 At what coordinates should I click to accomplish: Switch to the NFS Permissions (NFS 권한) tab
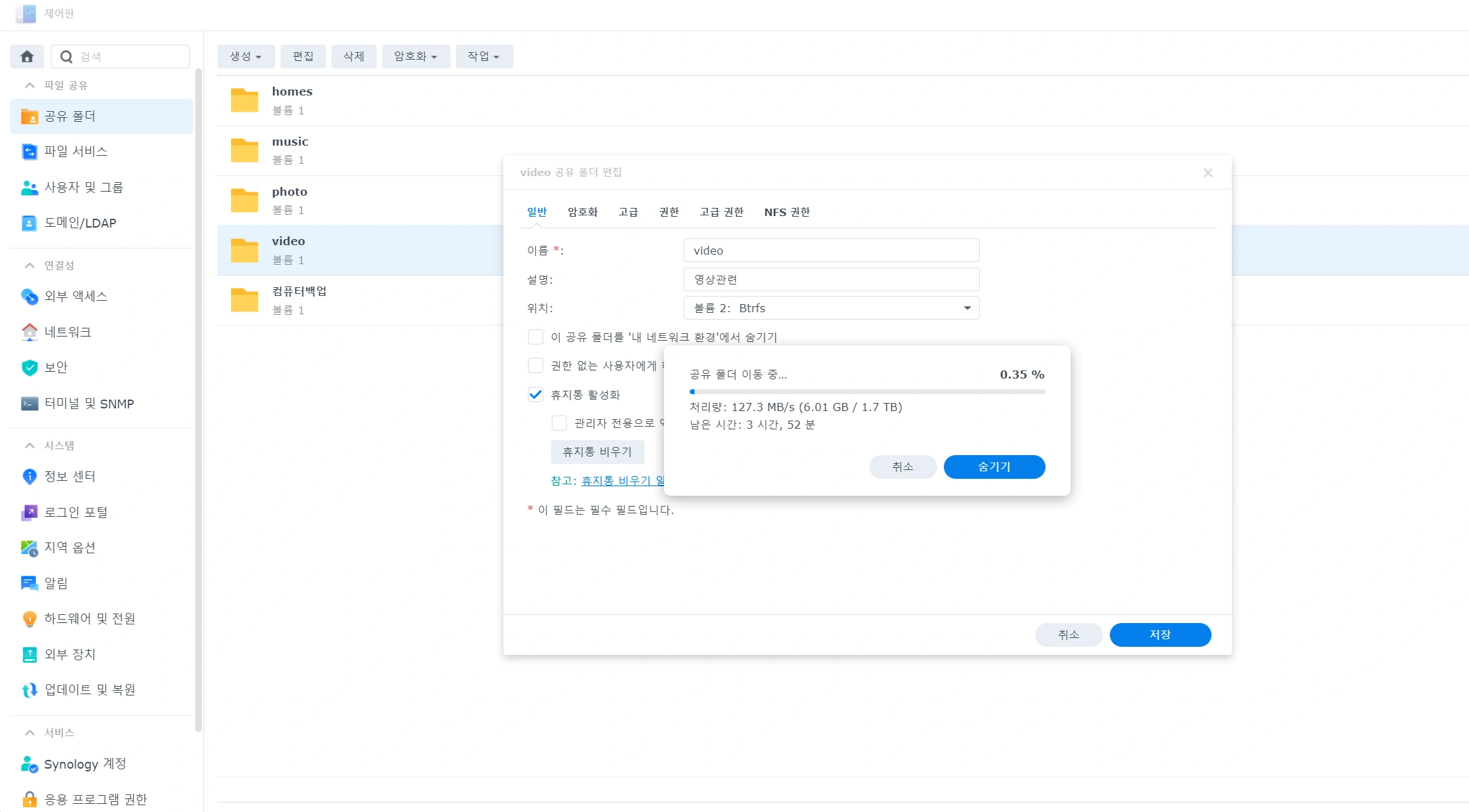787,212
